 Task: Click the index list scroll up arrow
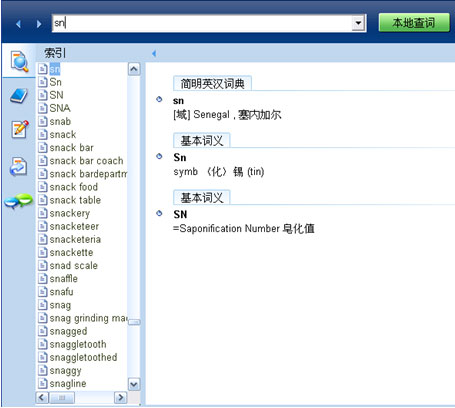pyautogui.click(x=134, y=69)
